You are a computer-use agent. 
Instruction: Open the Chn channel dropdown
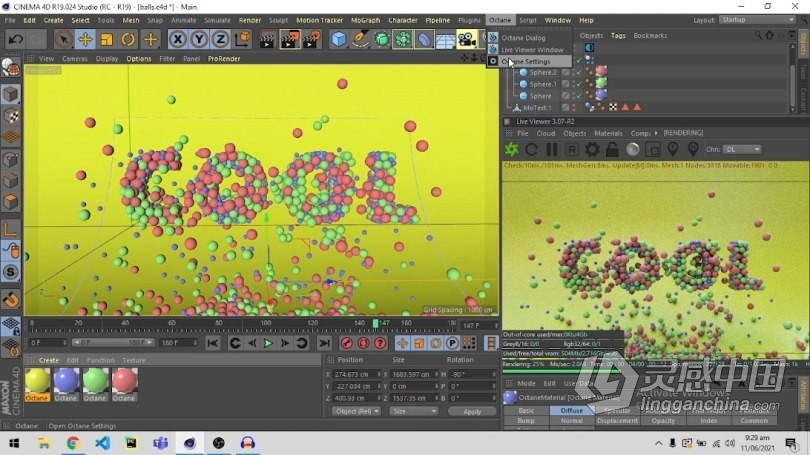pyautogui.click(x=742, y=149)
